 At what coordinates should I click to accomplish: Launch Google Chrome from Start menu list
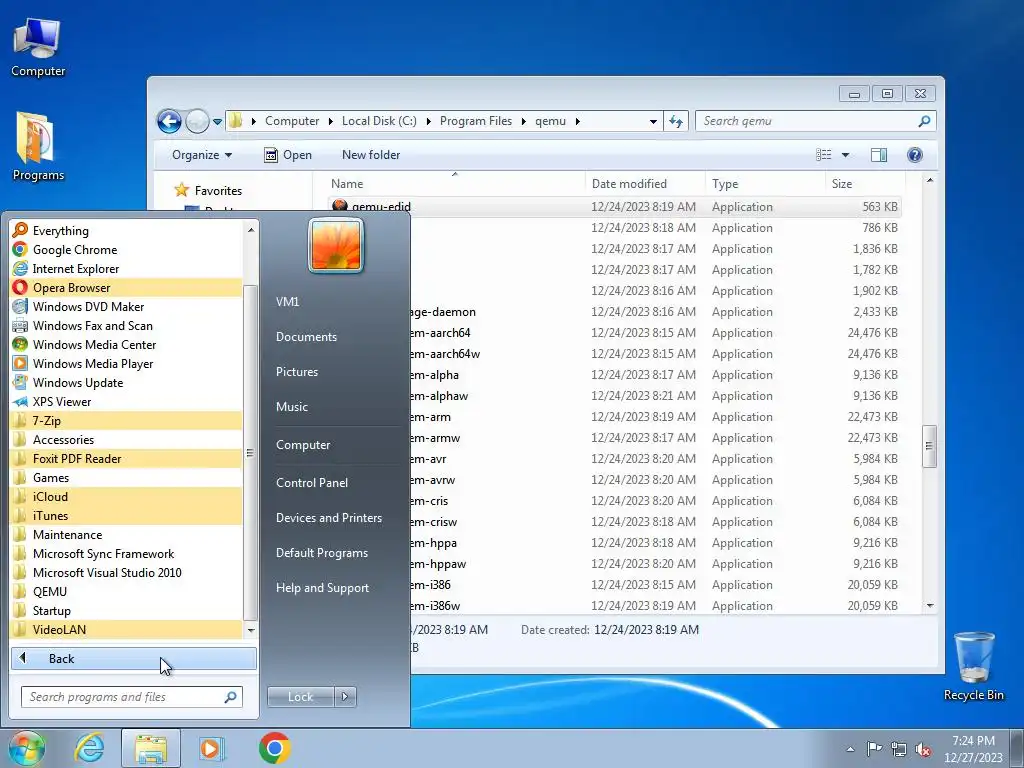click(x=126, y=249)
